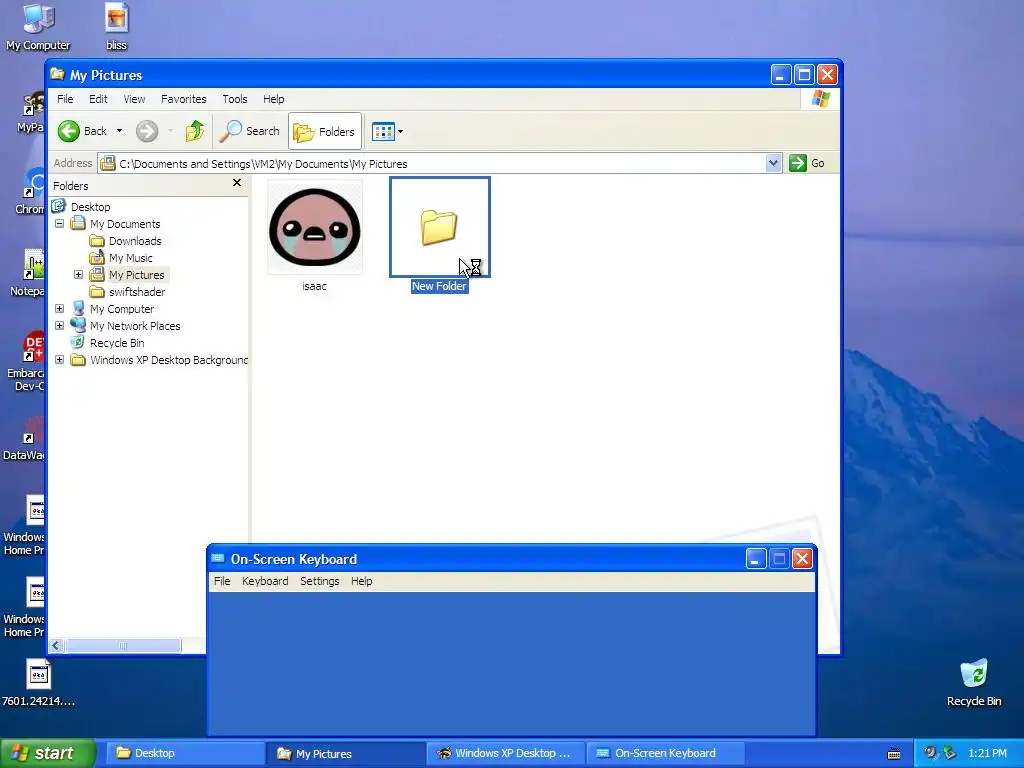
Task: Toggle the Folders pane button
Action: 325,131
